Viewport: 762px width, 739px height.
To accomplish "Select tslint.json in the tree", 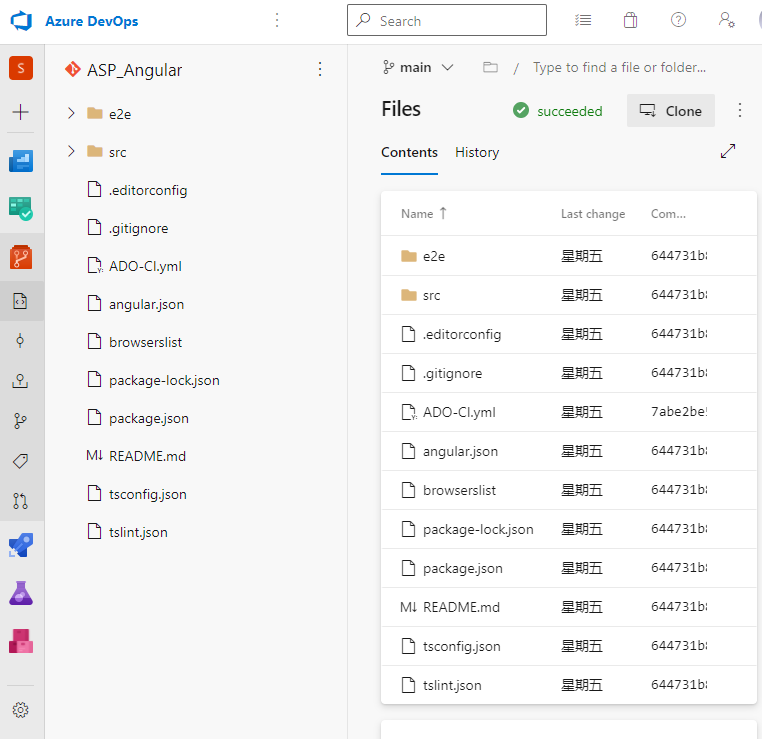I will click(138, 532).
